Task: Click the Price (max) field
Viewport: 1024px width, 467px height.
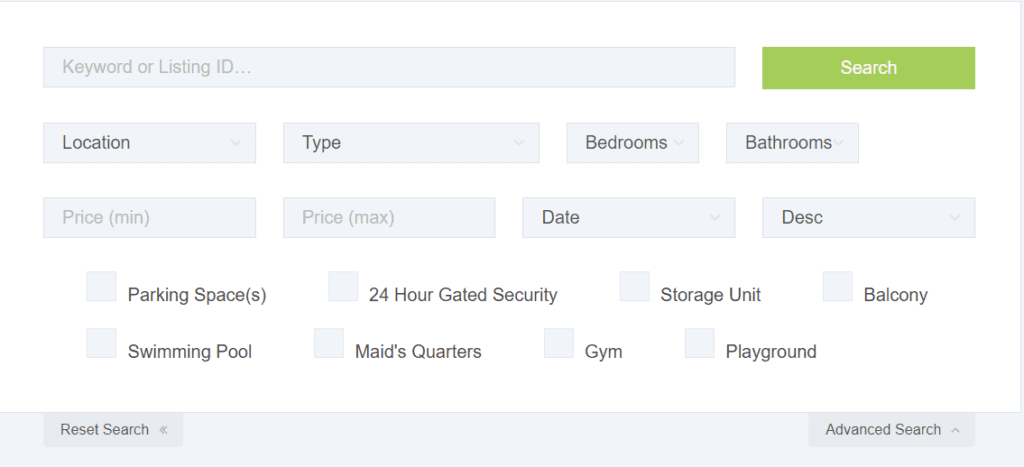Action: click(x=389, y=217)
